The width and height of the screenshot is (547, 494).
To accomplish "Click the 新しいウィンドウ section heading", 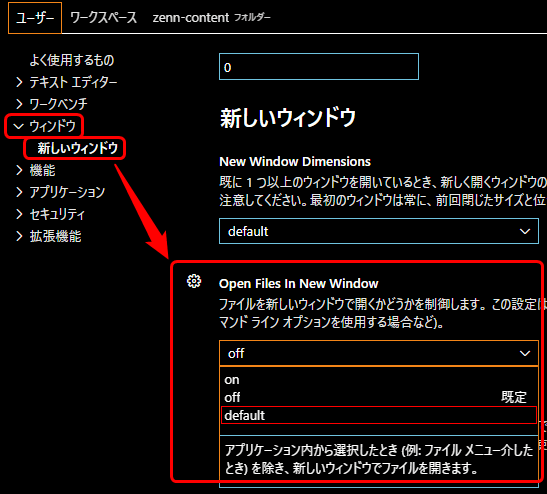I will (288, 118).
